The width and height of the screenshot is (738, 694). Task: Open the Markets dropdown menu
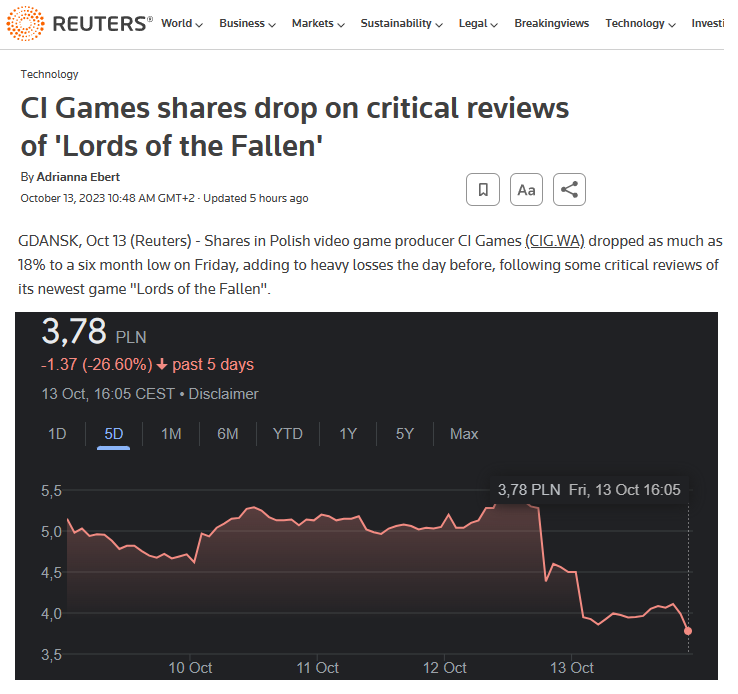click(x=318, y=23)
